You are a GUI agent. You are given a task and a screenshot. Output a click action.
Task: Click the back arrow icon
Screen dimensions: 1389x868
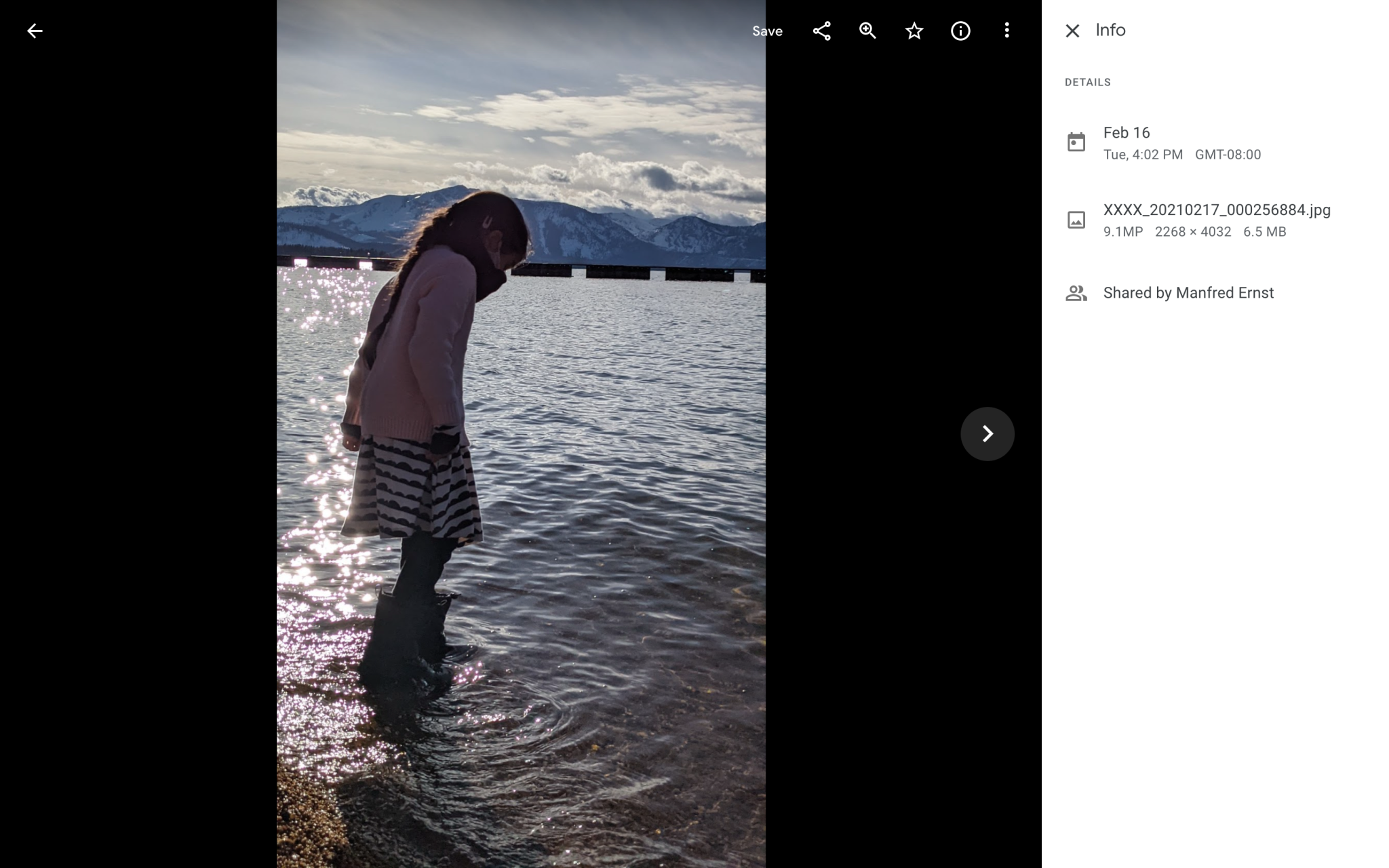pos(35,30)
